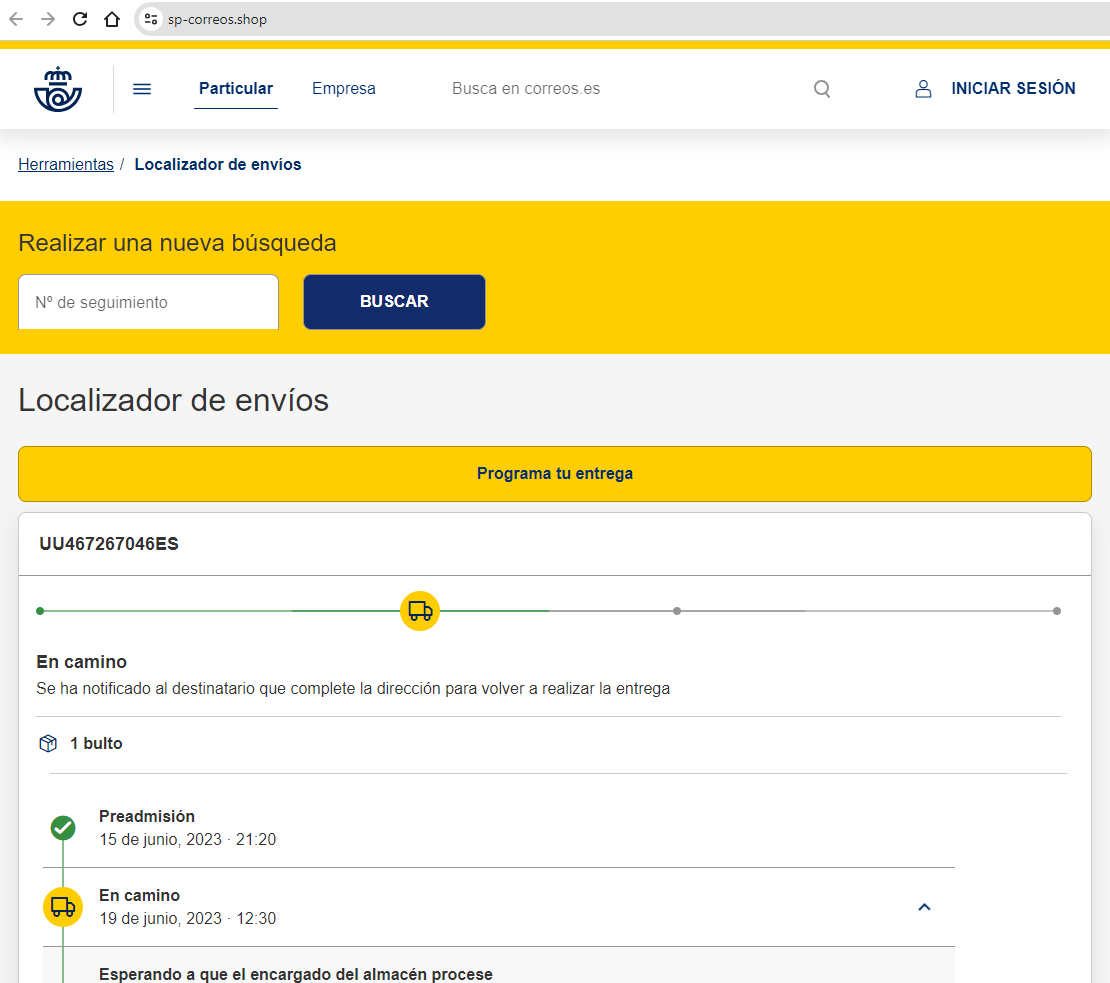Select the '1 bulto' text

point(96,744)
